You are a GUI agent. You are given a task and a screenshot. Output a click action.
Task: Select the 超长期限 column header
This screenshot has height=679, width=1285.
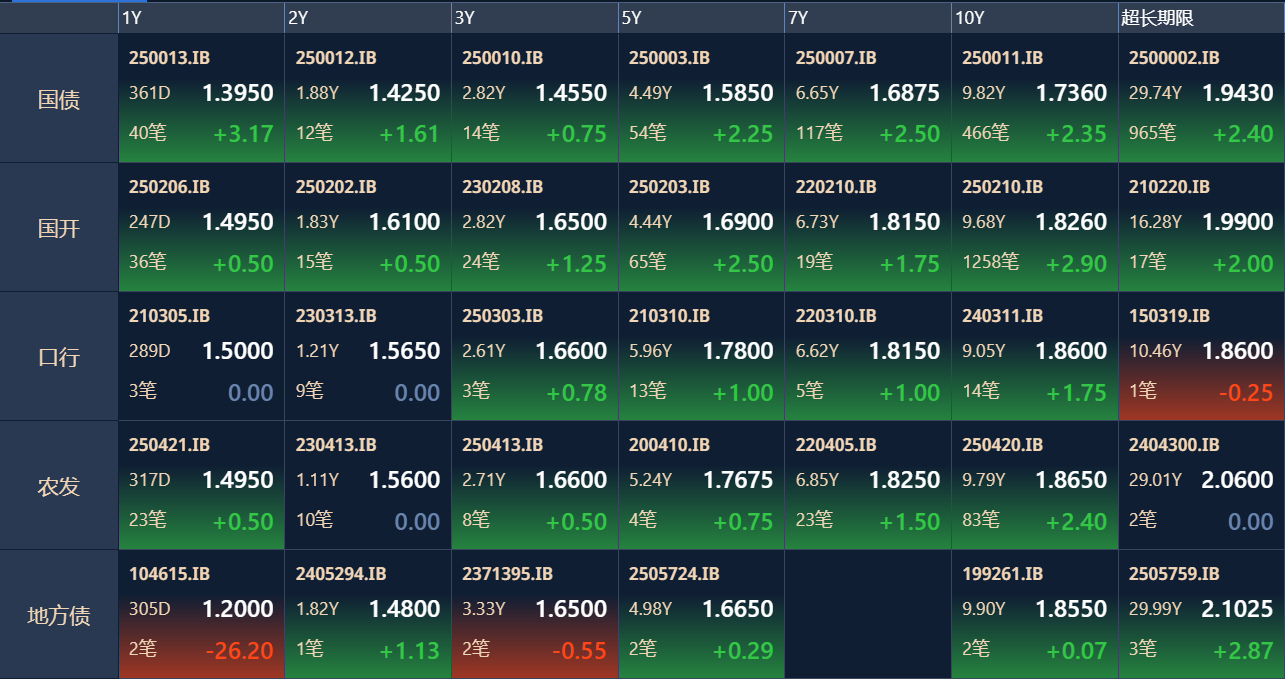[1201, 18]
